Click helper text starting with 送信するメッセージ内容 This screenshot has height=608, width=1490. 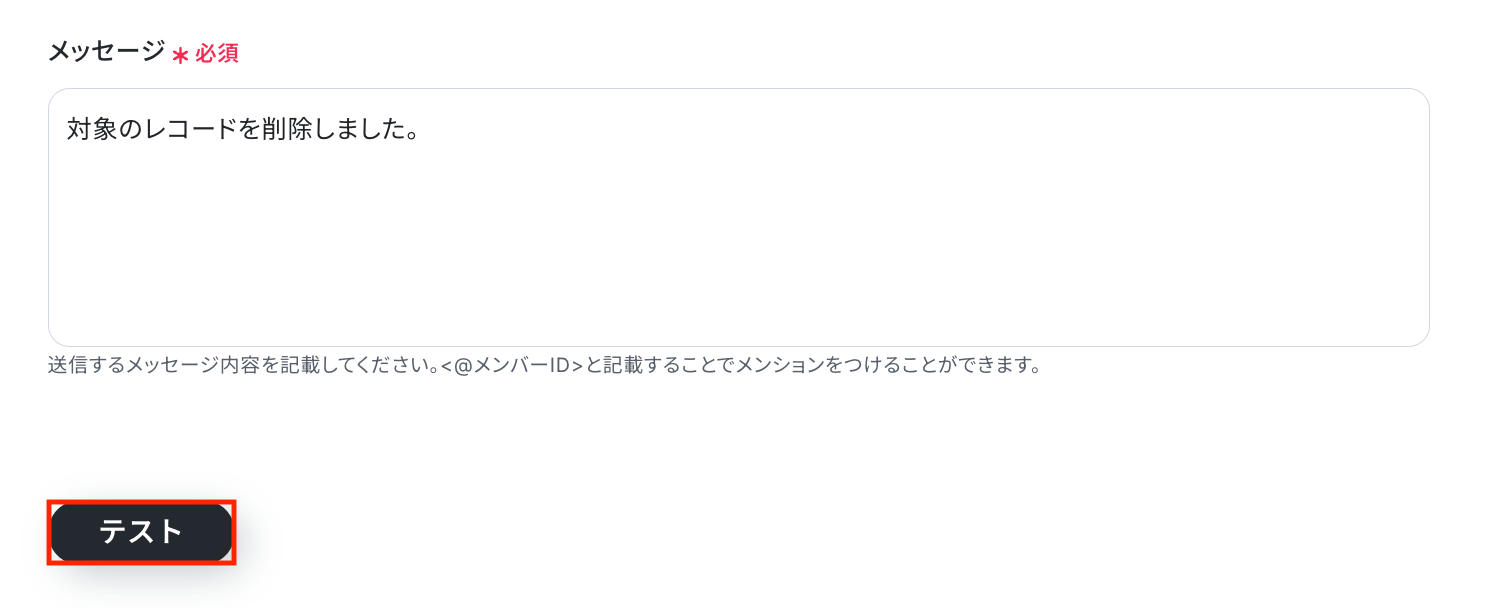click(x=545, y=365)
